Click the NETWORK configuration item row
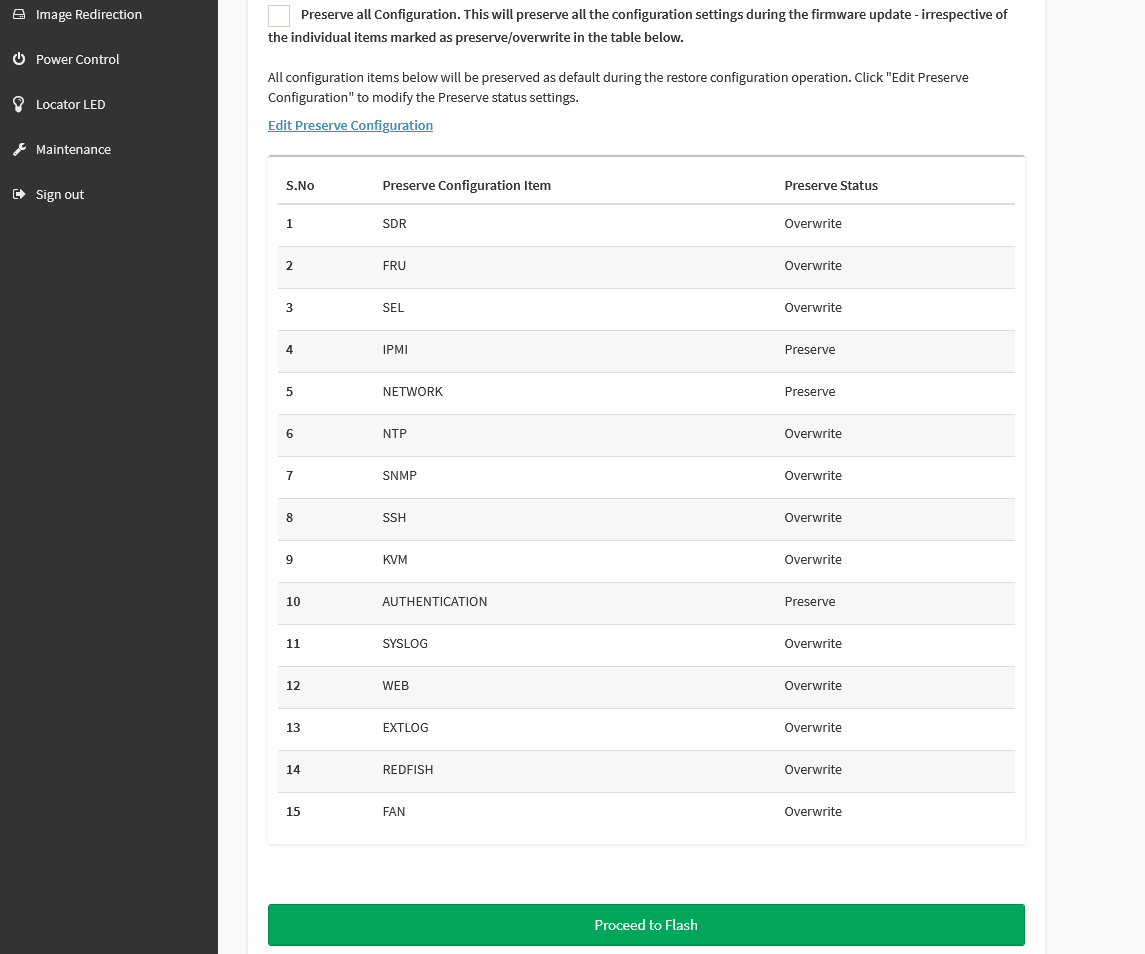Image resolution: width=1145 pixels, height=954 pixels. (412, 392)
